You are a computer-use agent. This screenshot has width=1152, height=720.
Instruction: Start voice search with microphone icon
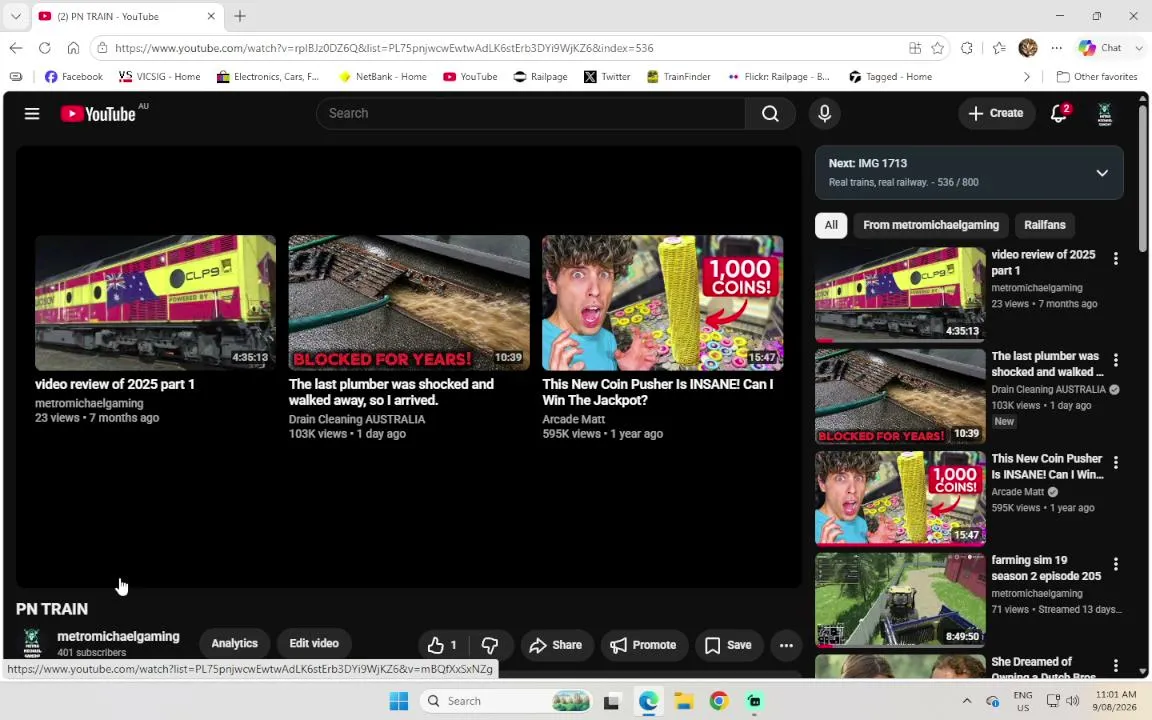[824, 113]
